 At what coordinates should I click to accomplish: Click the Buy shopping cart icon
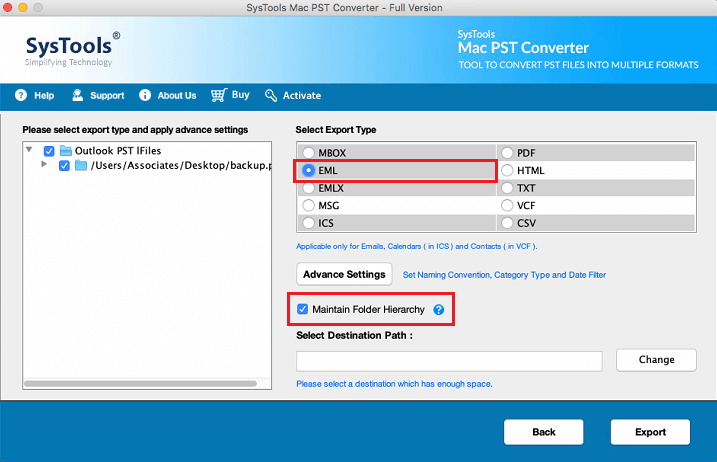tap(219, 95)
